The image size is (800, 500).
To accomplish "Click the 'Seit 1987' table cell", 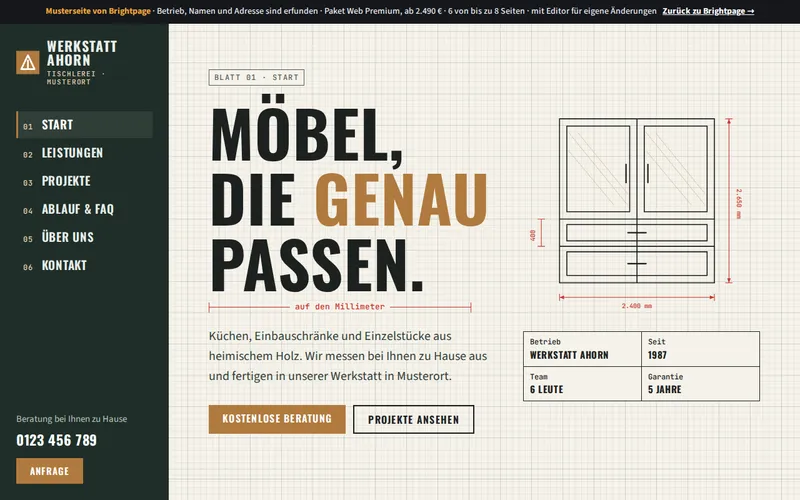I will click(x=701, y=349).
